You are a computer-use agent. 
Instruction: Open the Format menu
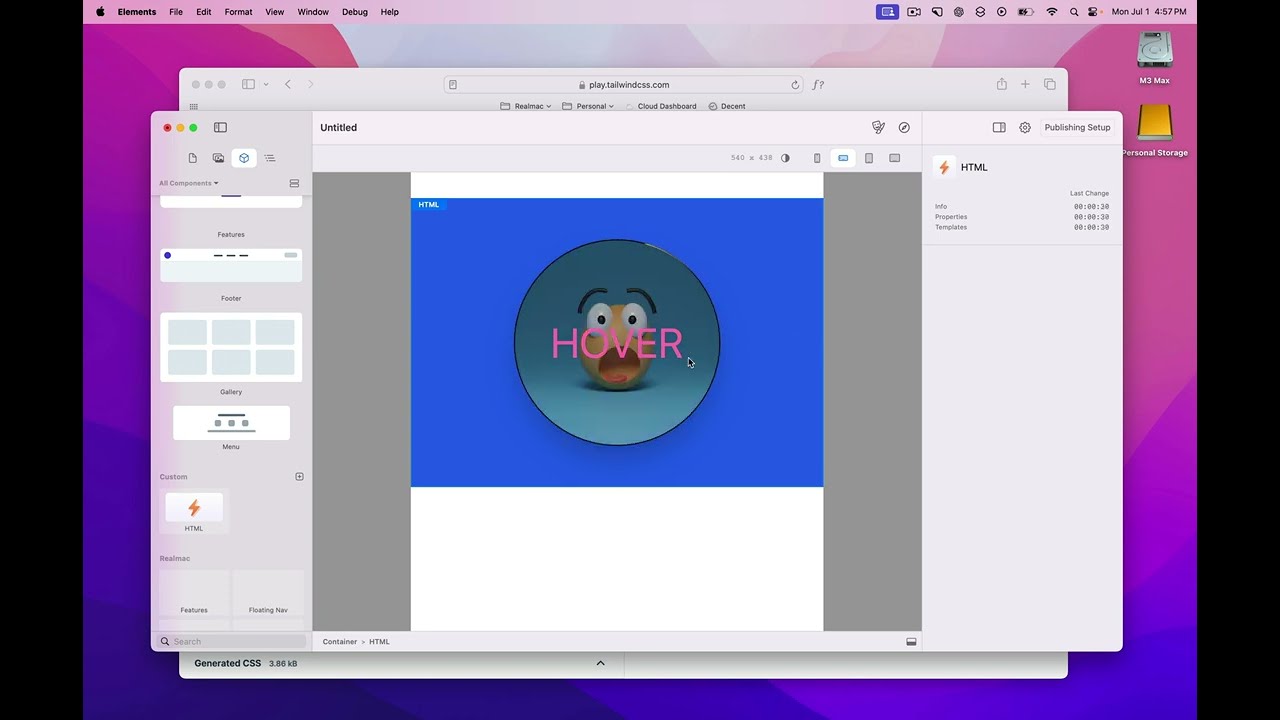coord(238,12)
